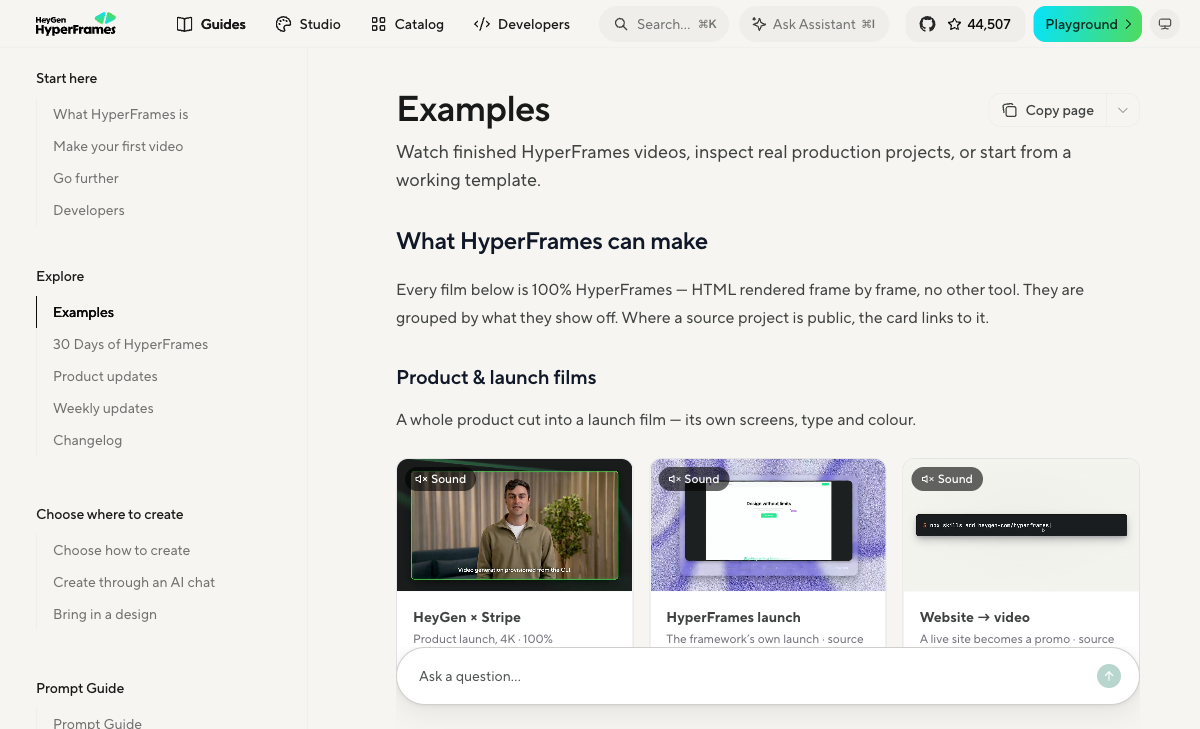
Task: Open the GitHub stars 44,507 link
Action: click(x=965, y=24)
